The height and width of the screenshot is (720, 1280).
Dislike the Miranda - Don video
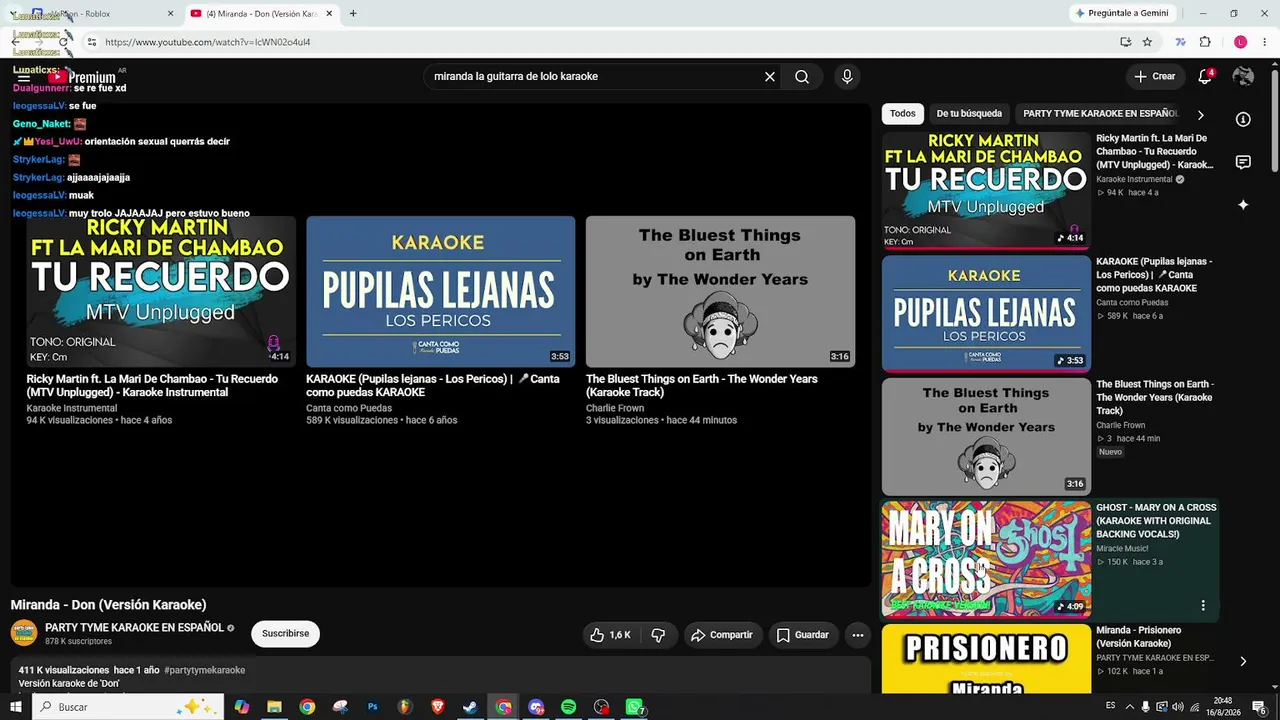(x=658, y=635)
